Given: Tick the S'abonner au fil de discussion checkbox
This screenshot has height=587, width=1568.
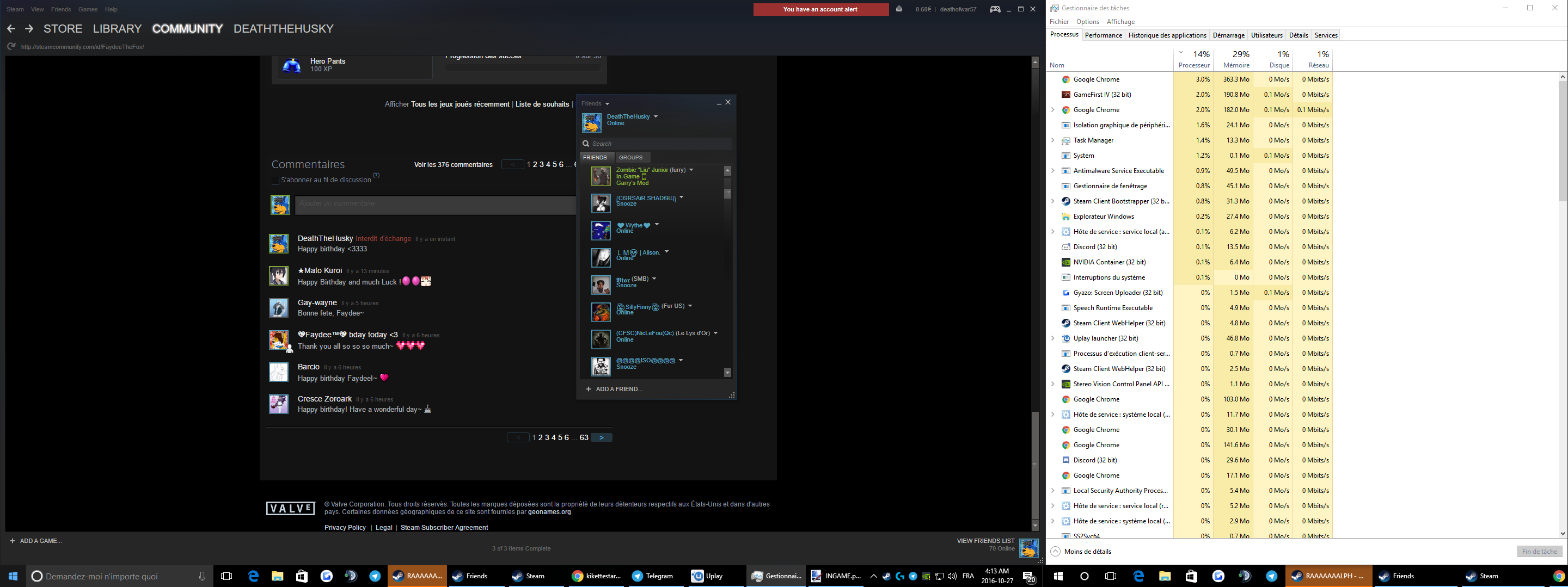Looking at the screenshot, I should tap(275, 180).
